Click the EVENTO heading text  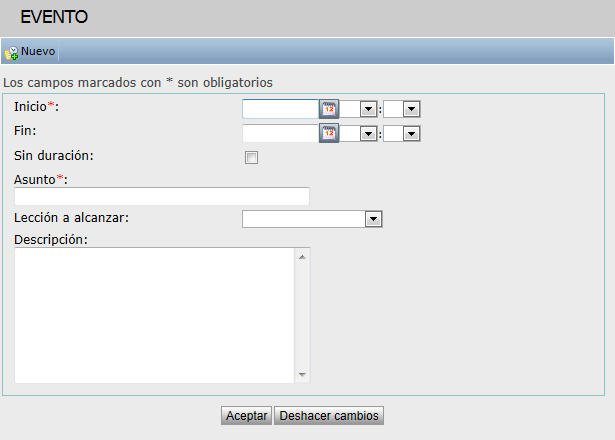click(54, 17)
